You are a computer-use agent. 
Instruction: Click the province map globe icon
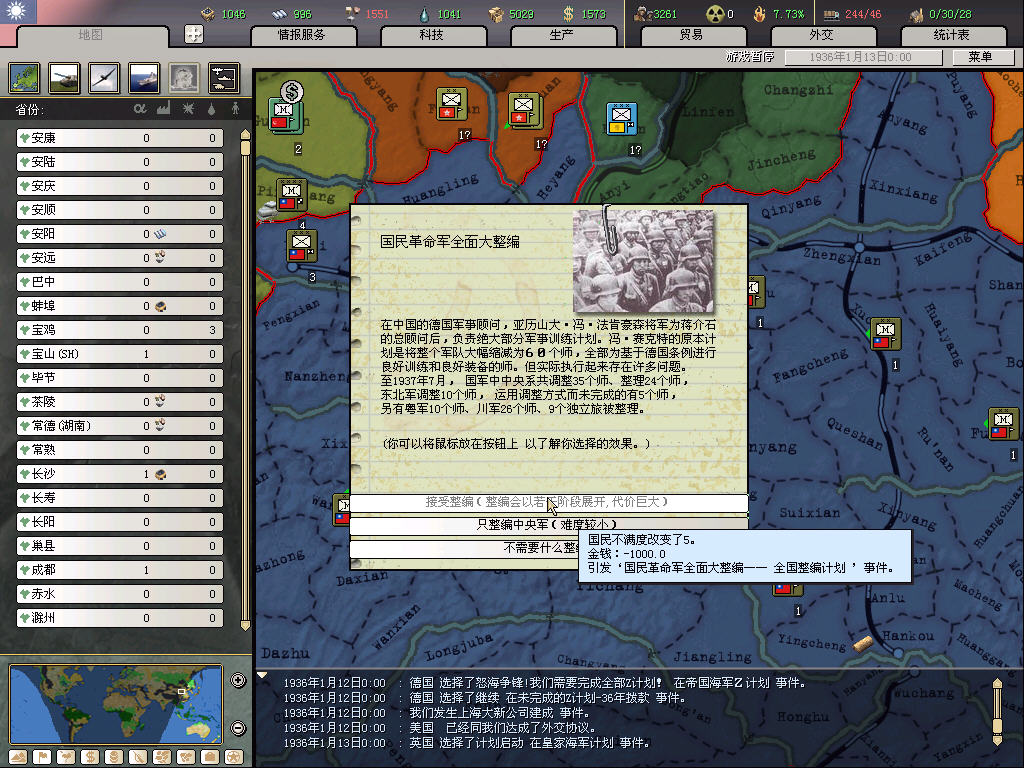click(x=24, y=77)
